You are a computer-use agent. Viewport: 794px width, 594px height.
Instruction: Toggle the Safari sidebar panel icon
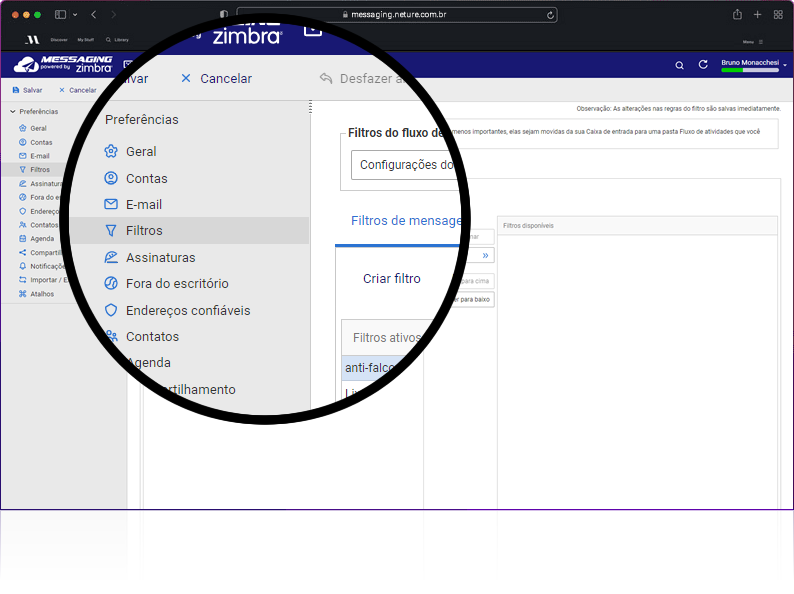coord(60,15)
